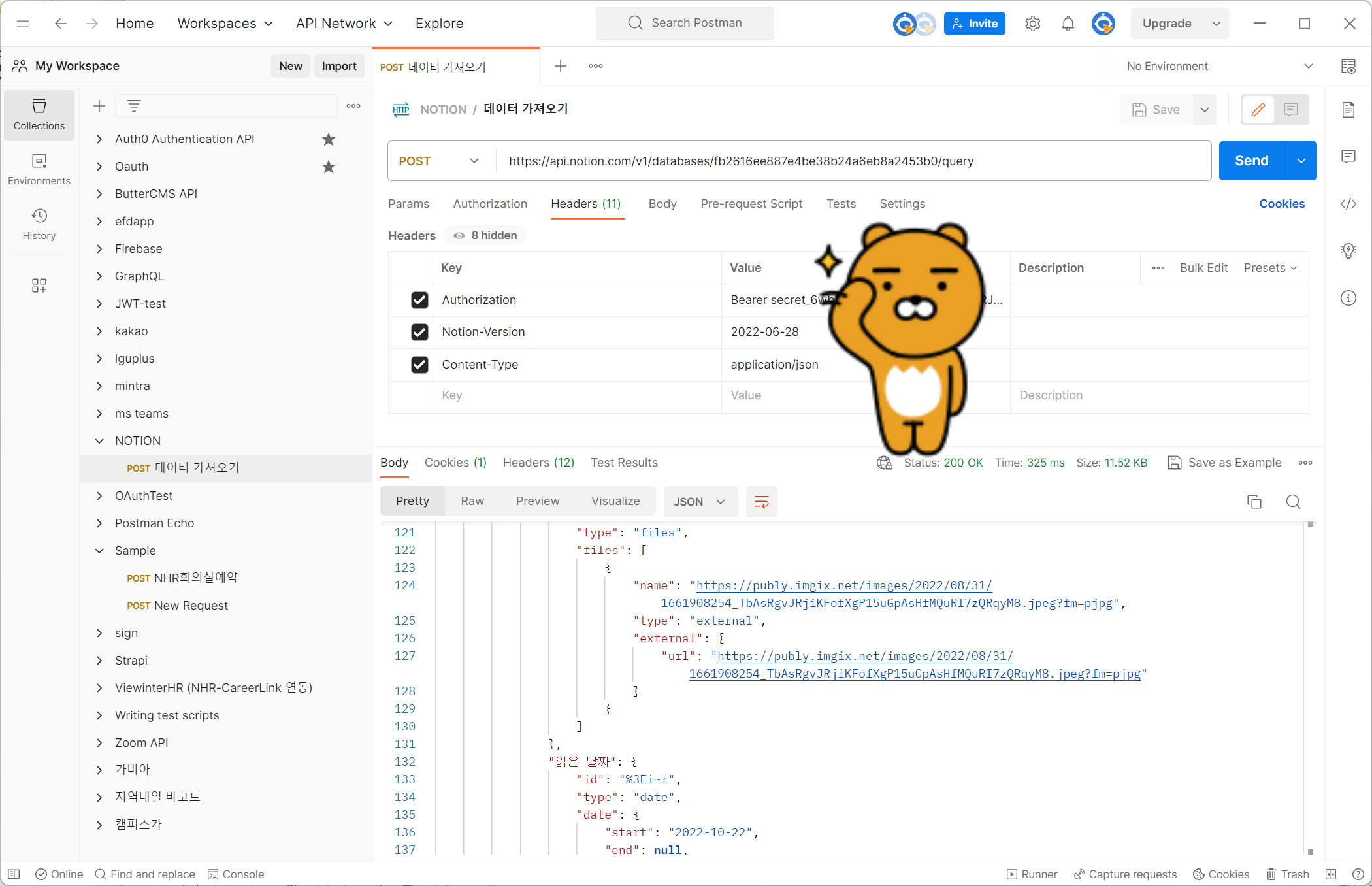Click the Send button
This screenshot has width=1372, height=886.
pos(1251,161)
